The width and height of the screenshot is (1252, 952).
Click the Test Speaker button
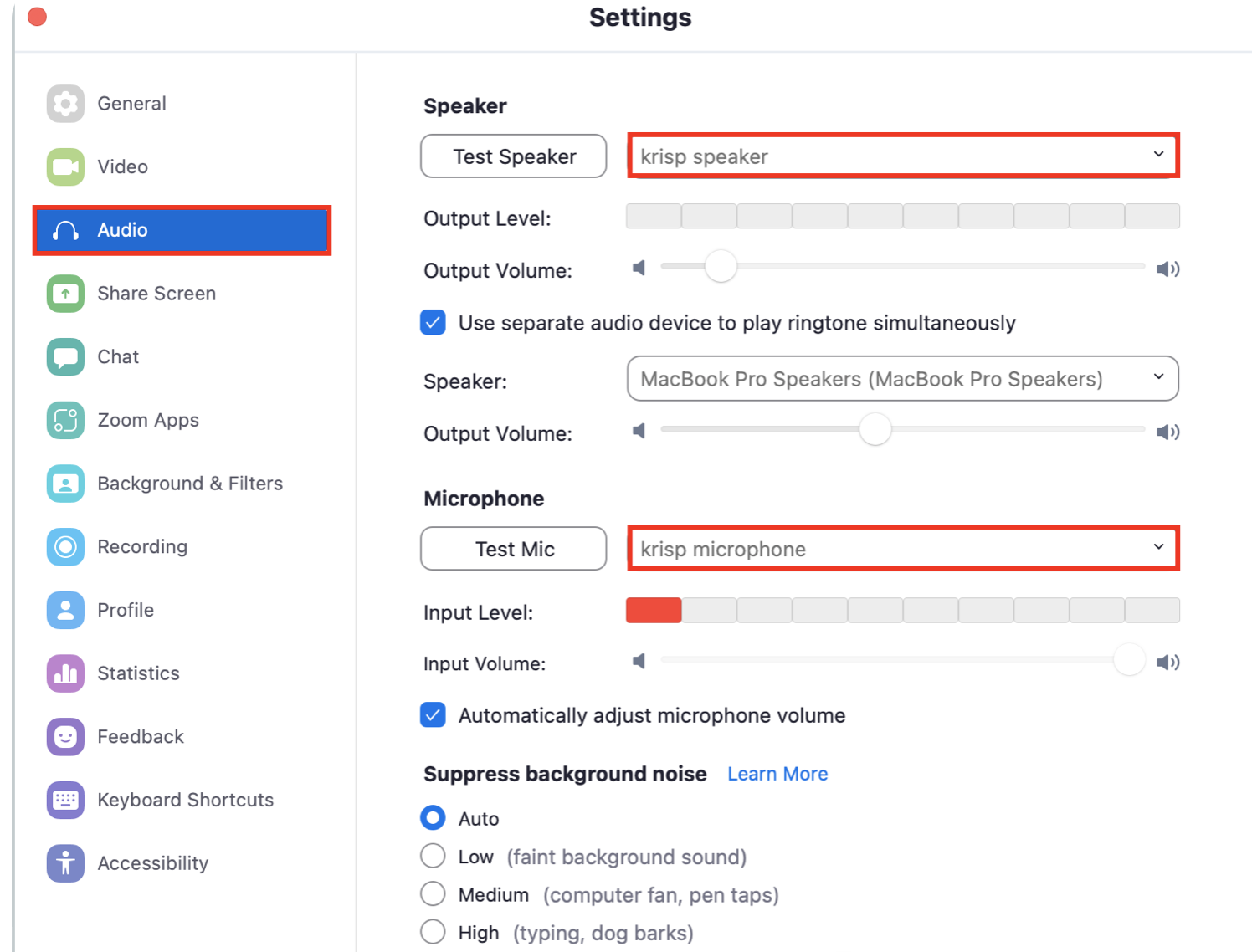[513, 156]
